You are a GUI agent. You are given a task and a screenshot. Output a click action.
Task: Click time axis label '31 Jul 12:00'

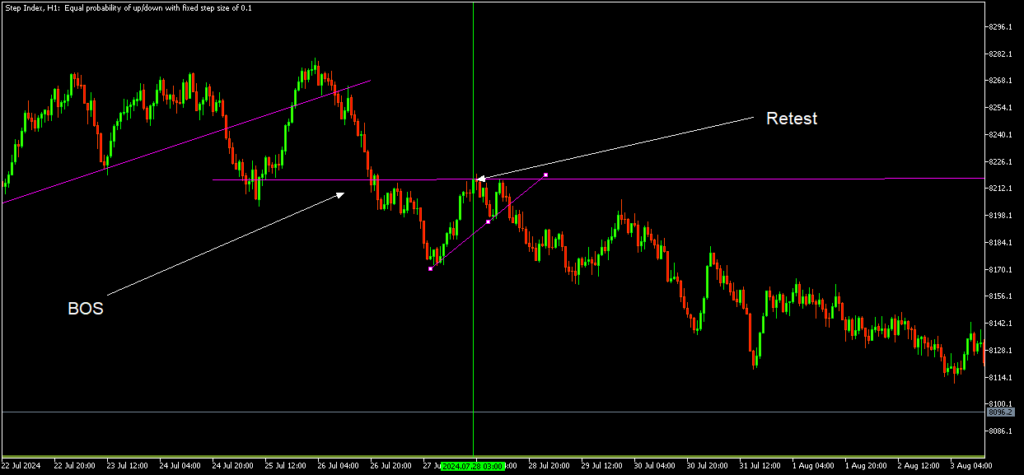click(761, 467)
